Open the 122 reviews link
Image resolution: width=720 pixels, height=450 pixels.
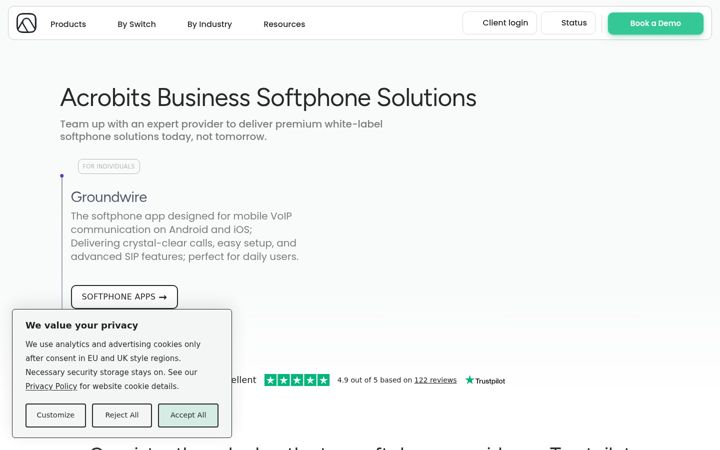click(x=435, y=380)
